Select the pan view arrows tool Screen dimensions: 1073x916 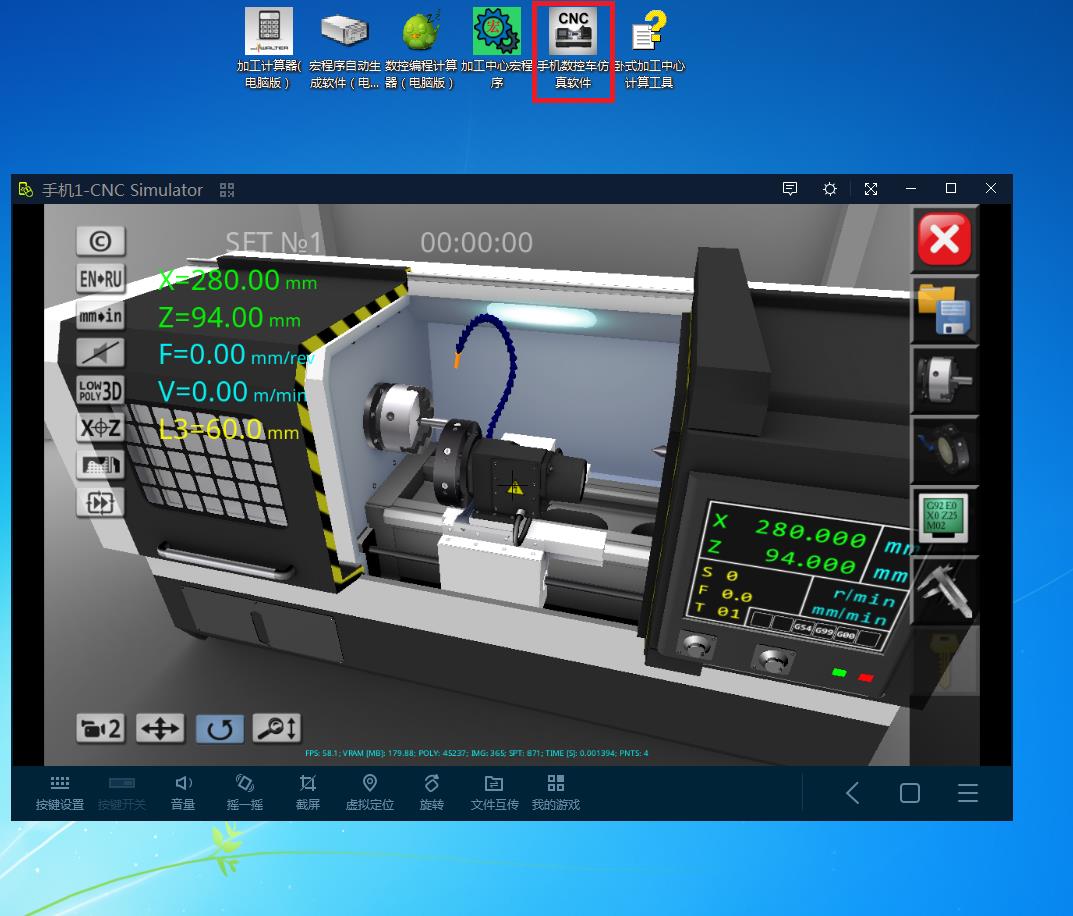[x=160, y=728]
